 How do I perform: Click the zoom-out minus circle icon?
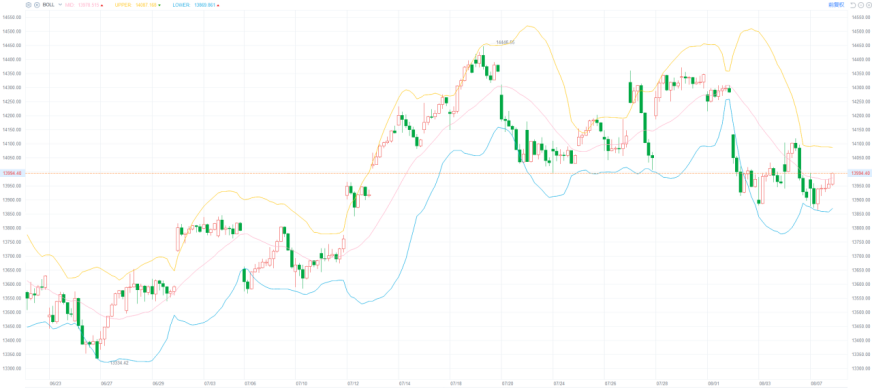click(x=860, y=4)
